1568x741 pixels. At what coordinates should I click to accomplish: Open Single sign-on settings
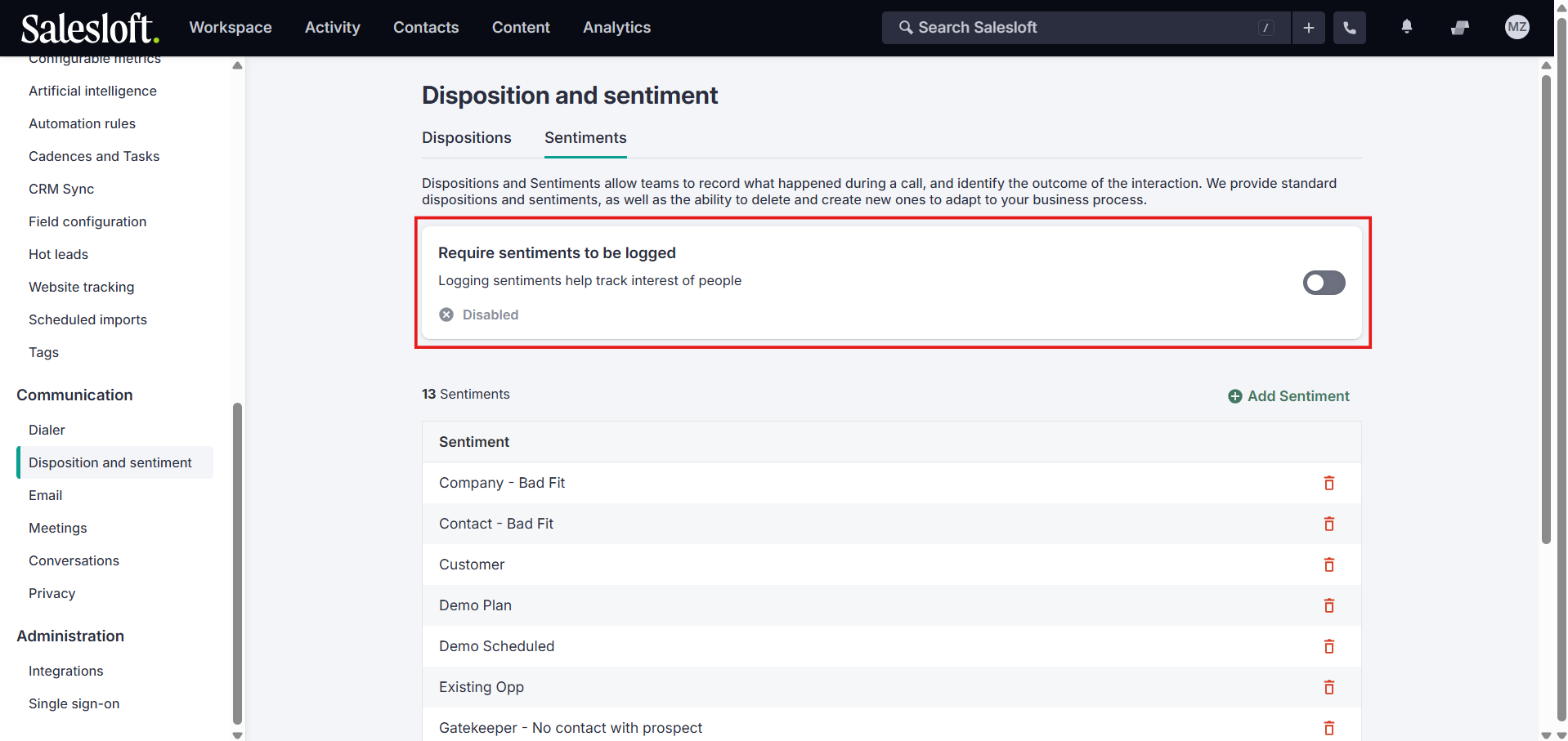click(x=74, y=703)
